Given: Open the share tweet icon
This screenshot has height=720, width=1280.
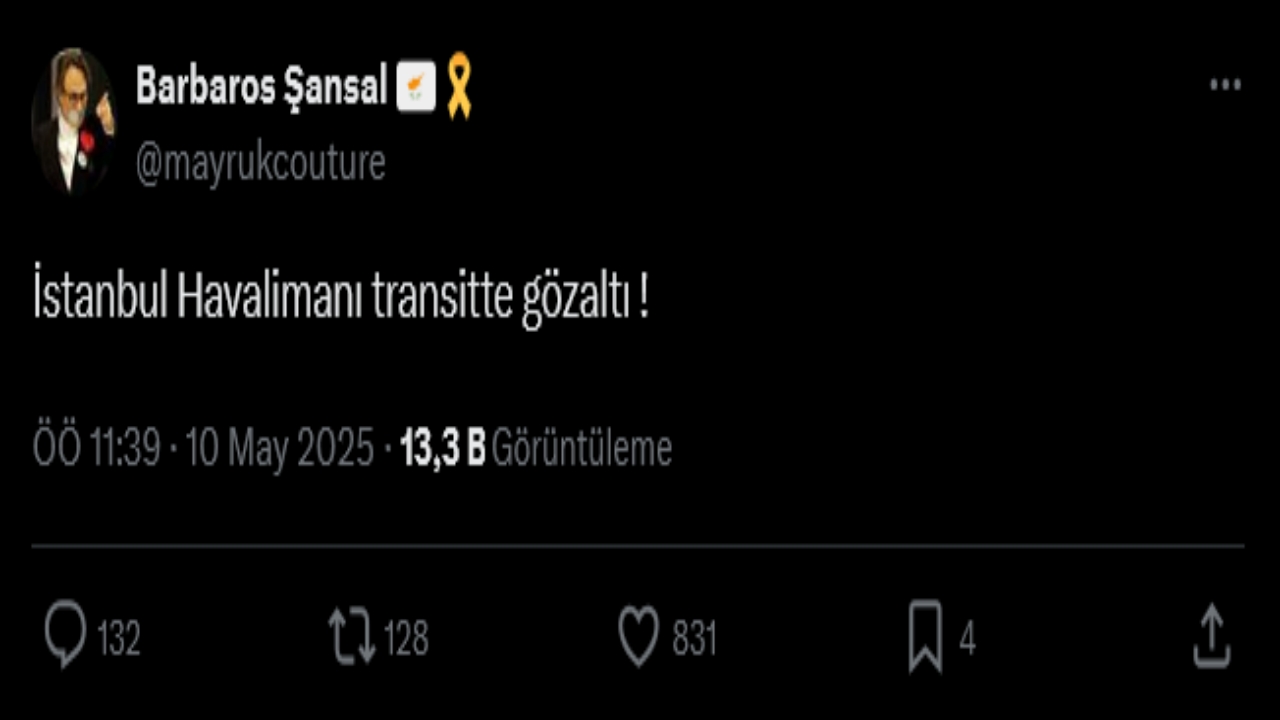Looking at the screenshot, I should (x=1211, y=636).
